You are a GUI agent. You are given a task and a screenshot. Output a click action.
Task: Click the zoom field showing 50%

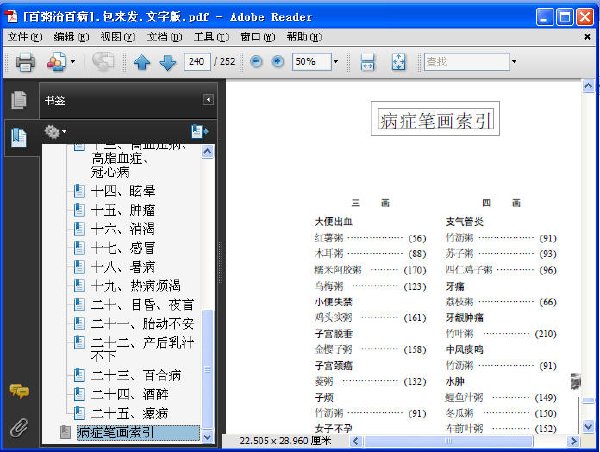(x=311, y=62)
